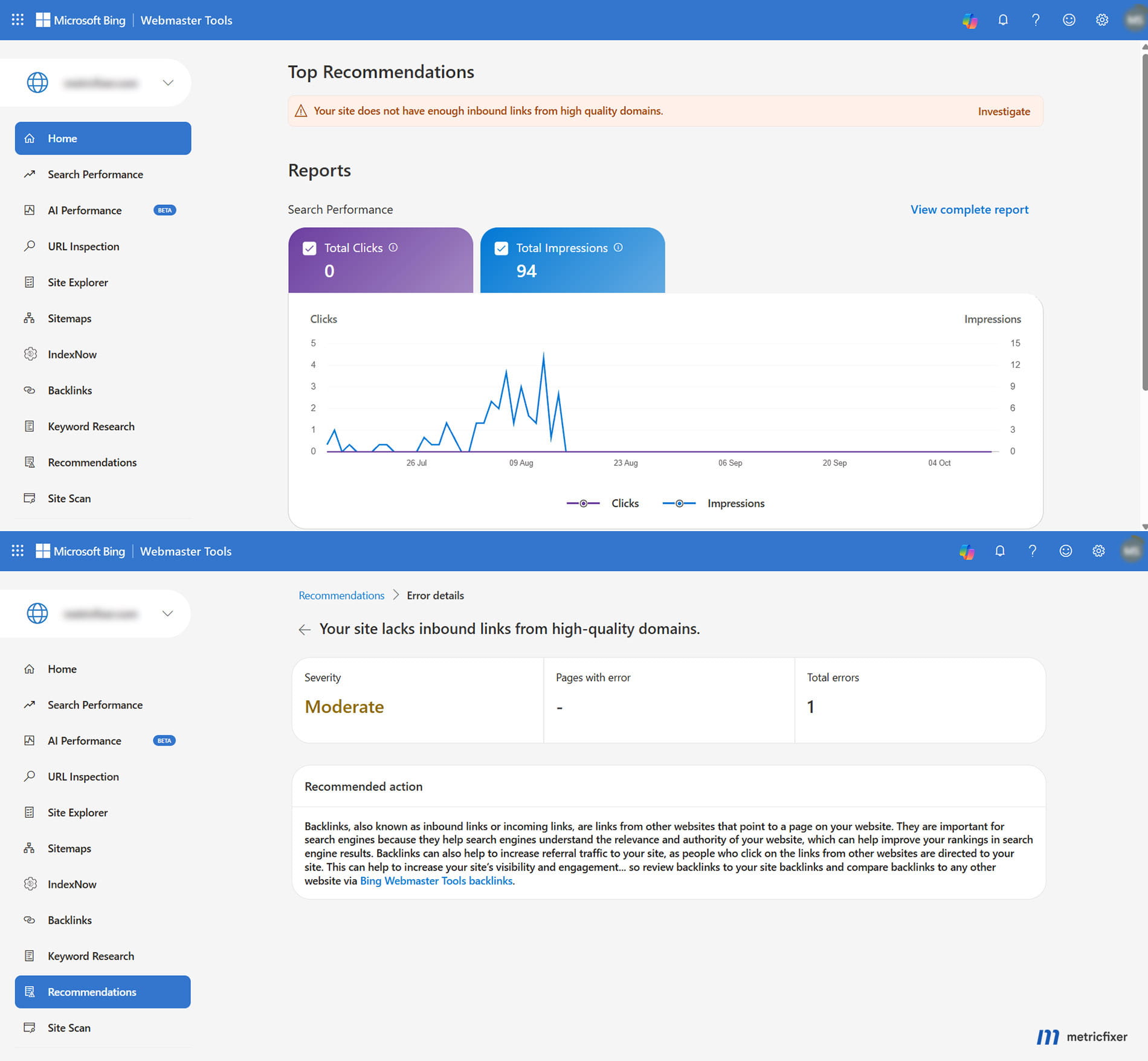Open Search Performance in the Home dashboard sidebar
Image resolution: width=1148 pixels, height=1061 pixels.
(103, 174)
